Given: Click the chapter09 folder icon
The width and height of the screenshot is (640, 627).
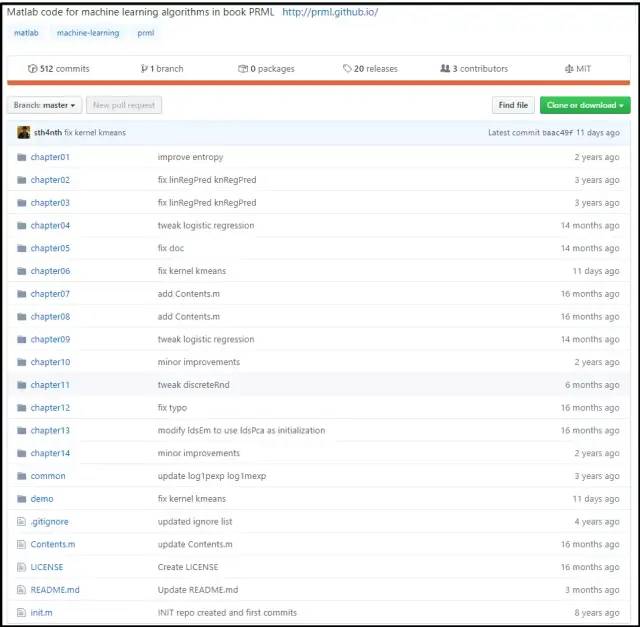Looking at the screenshot, I should [x=22, y=340].
